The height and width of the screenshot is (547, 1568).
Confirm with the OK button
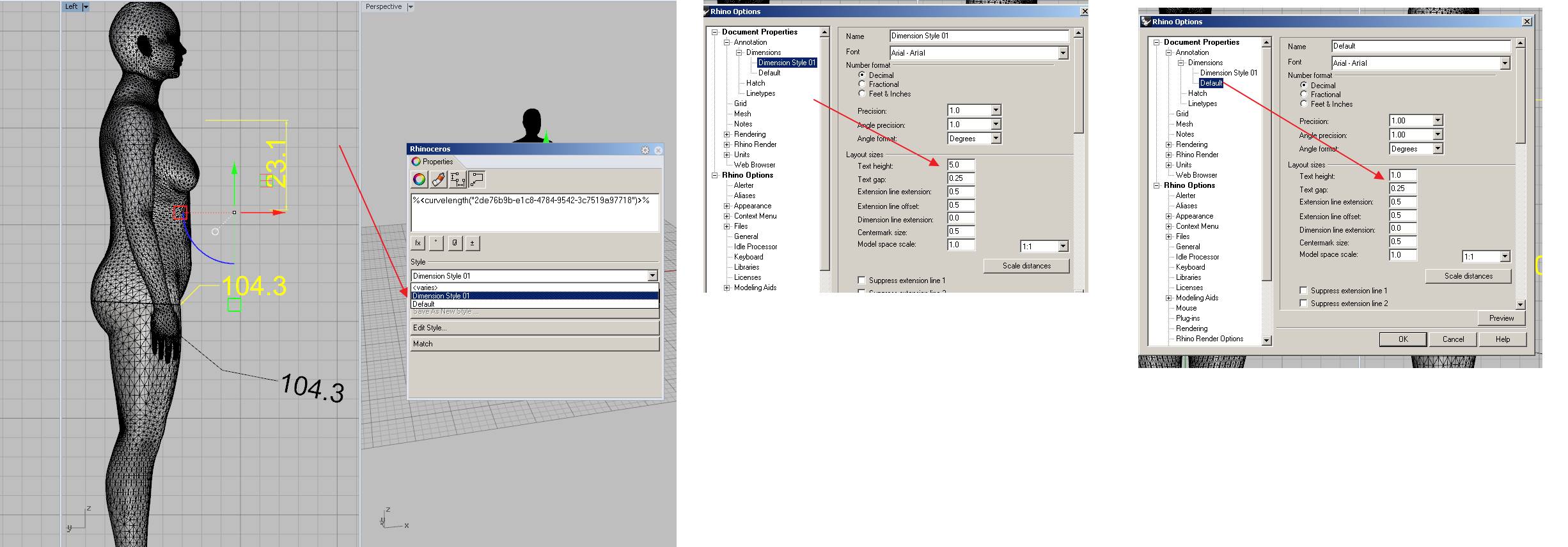point(1403,339)
